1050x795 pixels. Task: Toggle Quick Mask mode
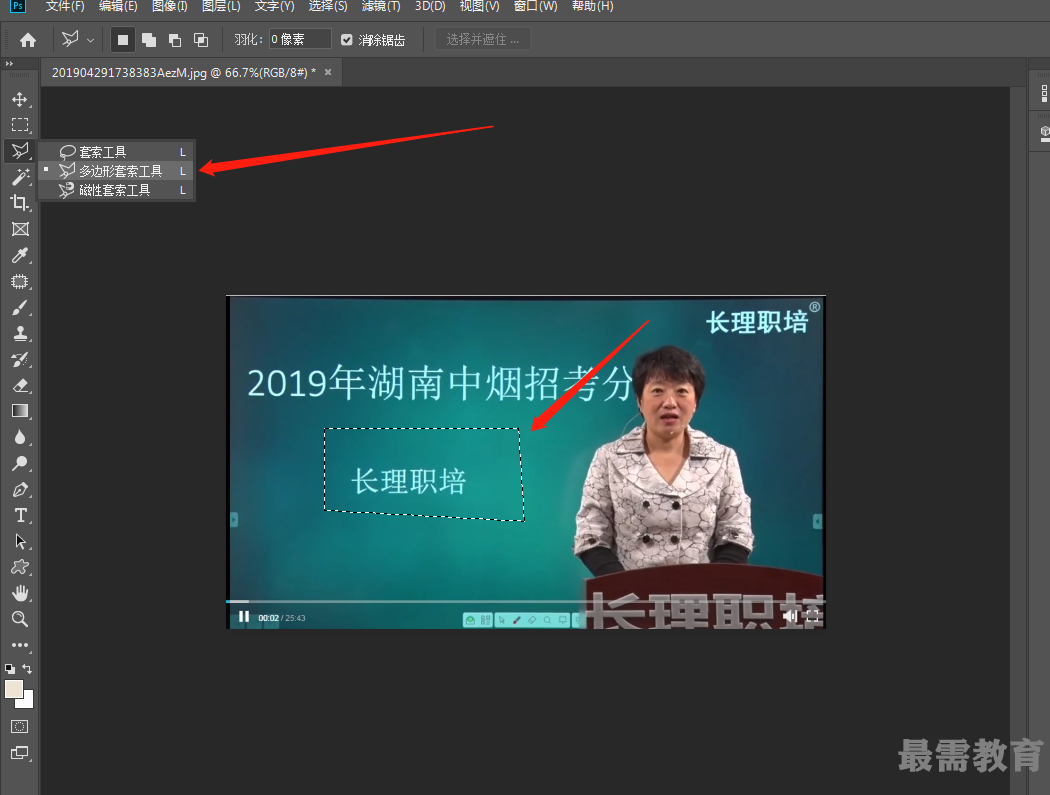click(x=19, y=727)
